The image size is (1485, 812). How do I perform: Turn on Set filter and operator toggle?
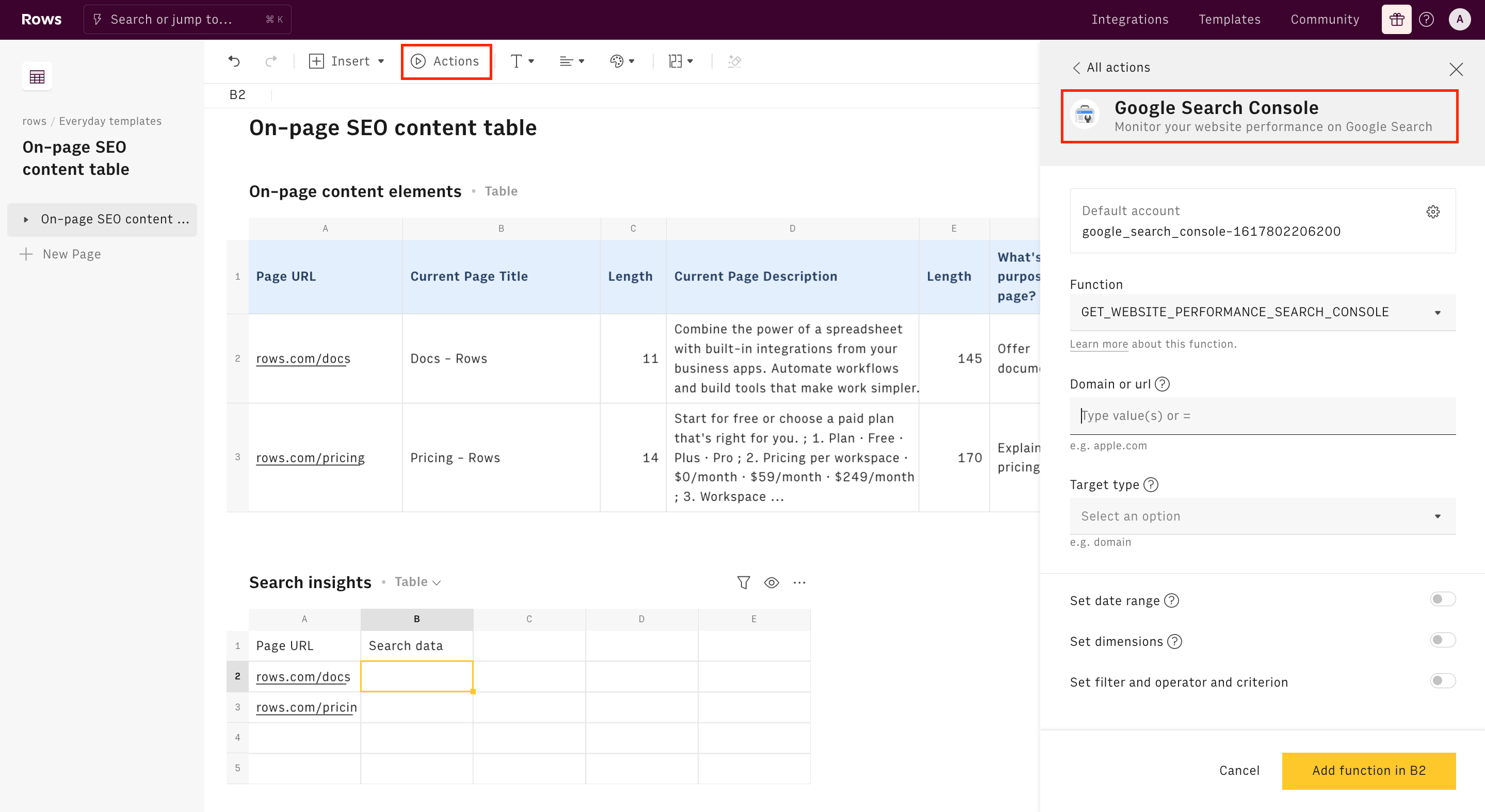[x=1442, y=681]
